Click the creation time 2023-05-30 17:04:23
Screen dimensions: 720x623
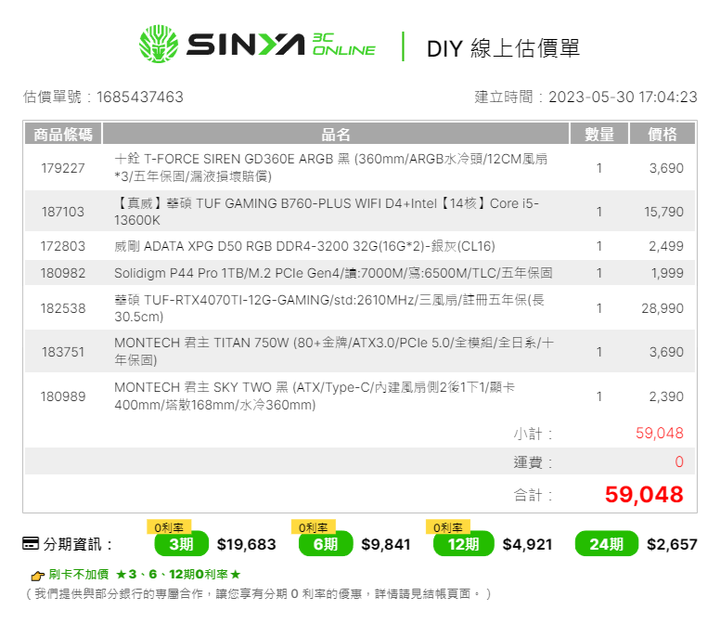[623, 97]
